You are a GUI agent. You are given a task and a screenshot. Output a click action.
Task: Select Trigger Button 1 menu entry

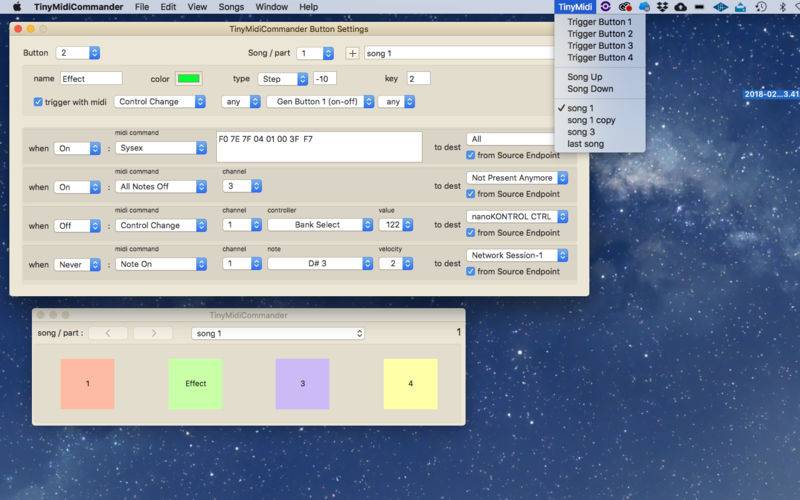(600, 22)
